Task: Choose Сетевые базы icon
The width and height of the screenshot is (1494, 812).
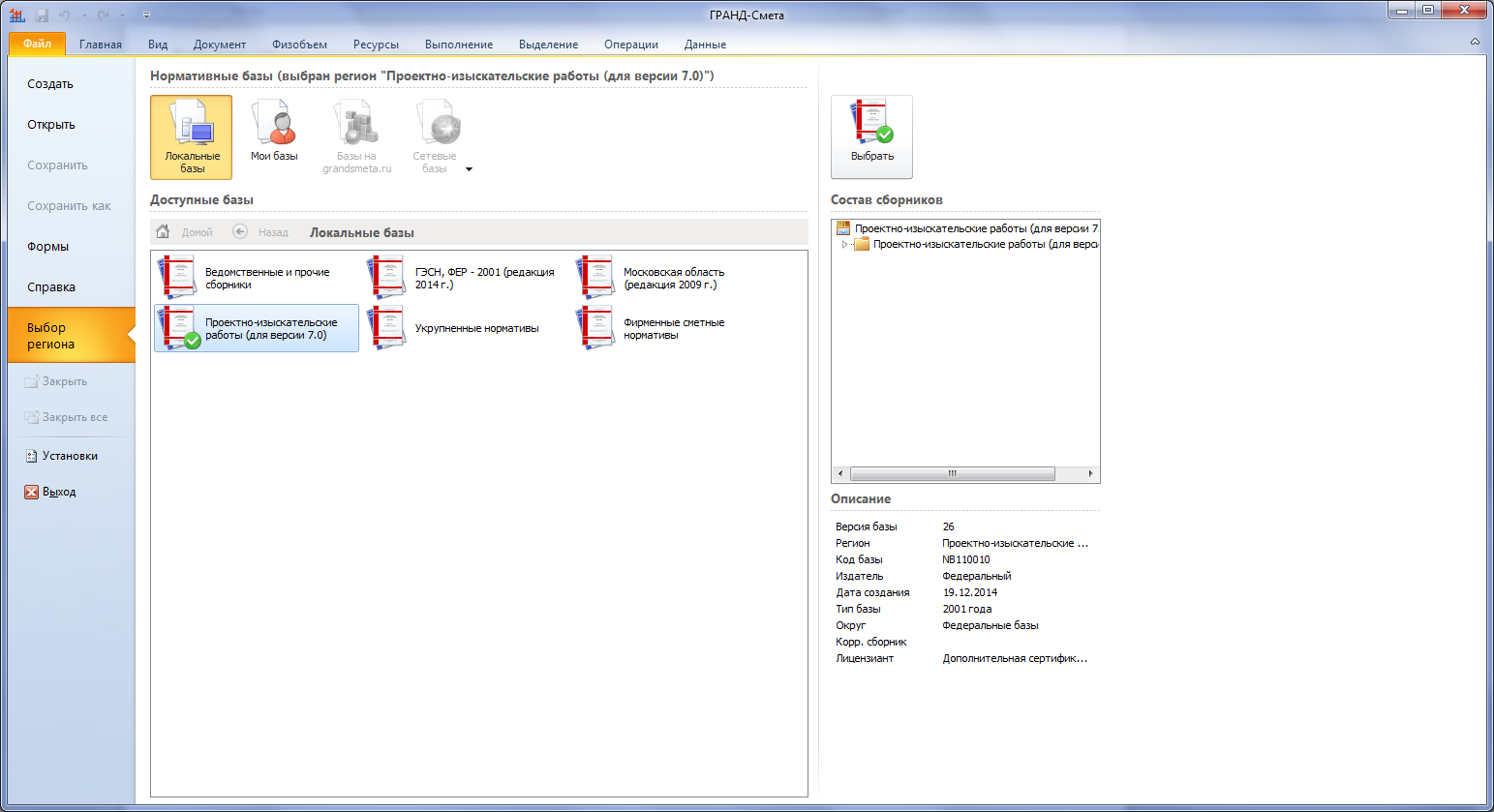Action: (x=434, y=136)
